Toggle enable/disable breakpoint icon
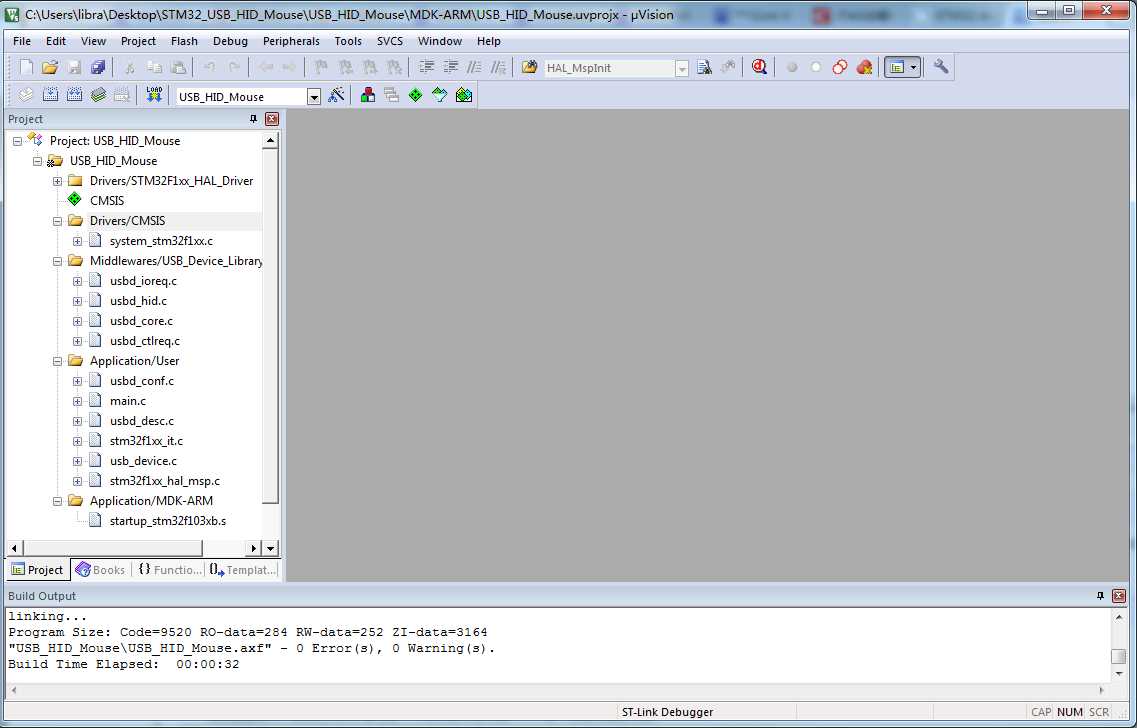The height and width of the screenshot is (728, 1137). coord(816,67)
